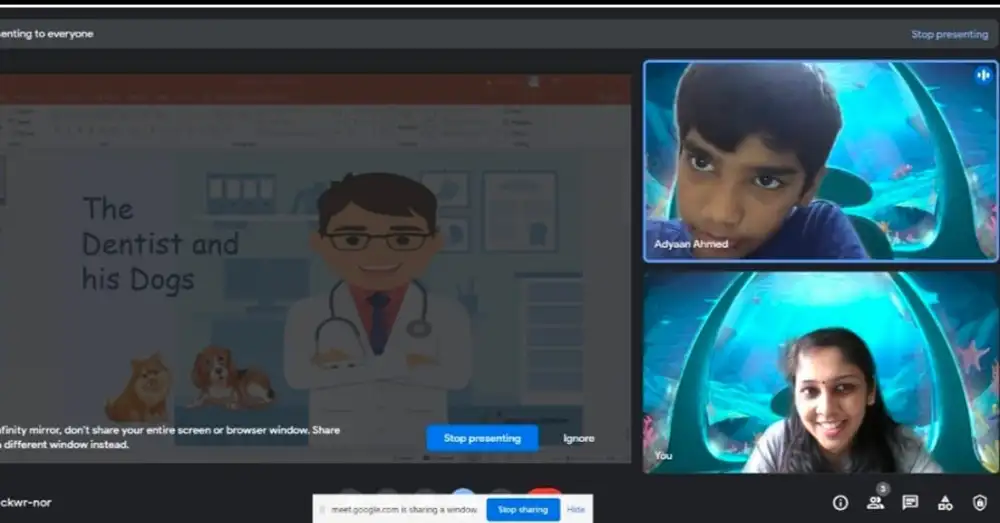Click the blue present-now control button
This screenshot has width=1000, height=523.
(x=463, y=492)
